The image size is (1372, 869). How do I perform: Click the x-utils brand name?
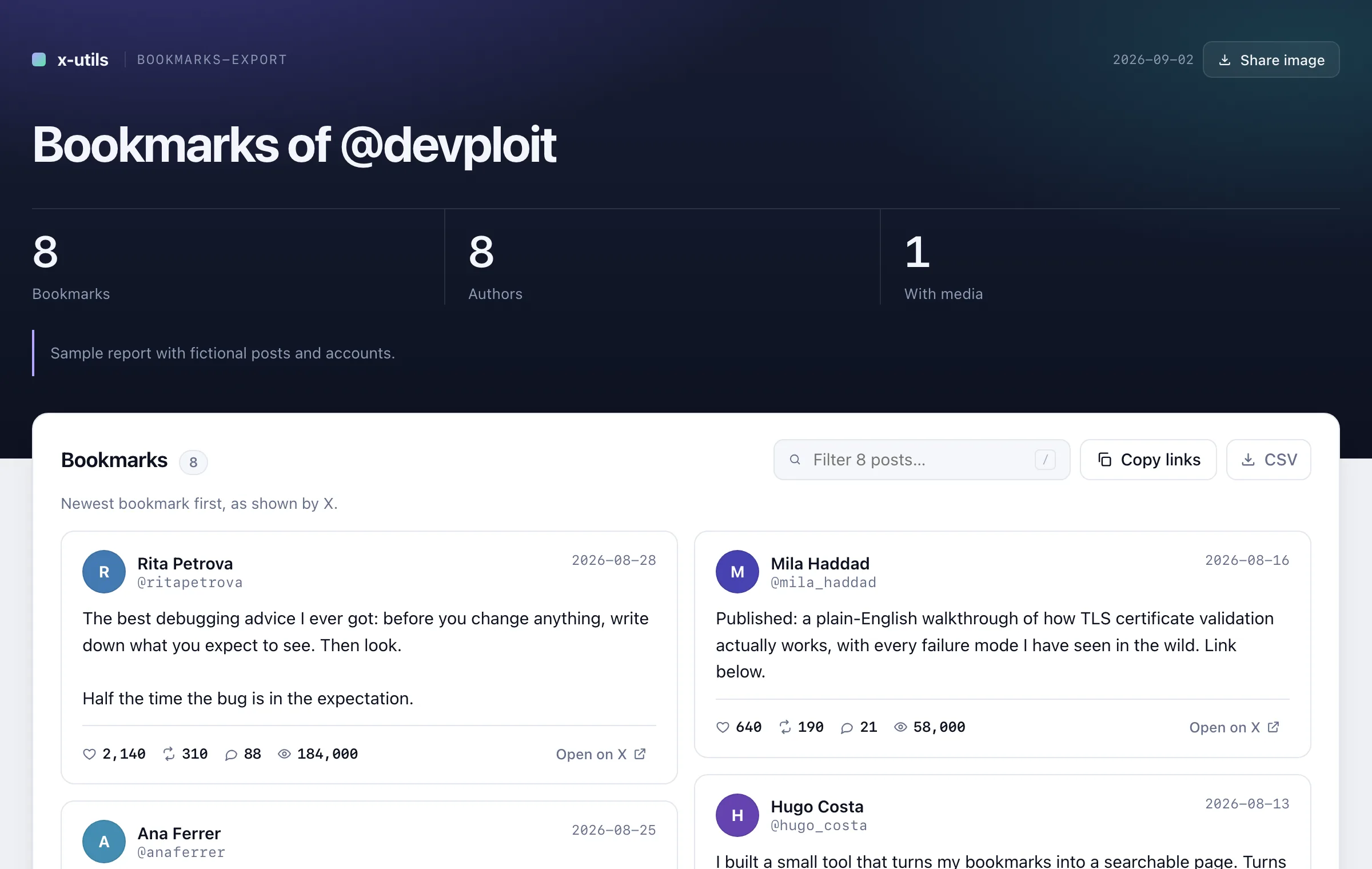tap(83, 59)
